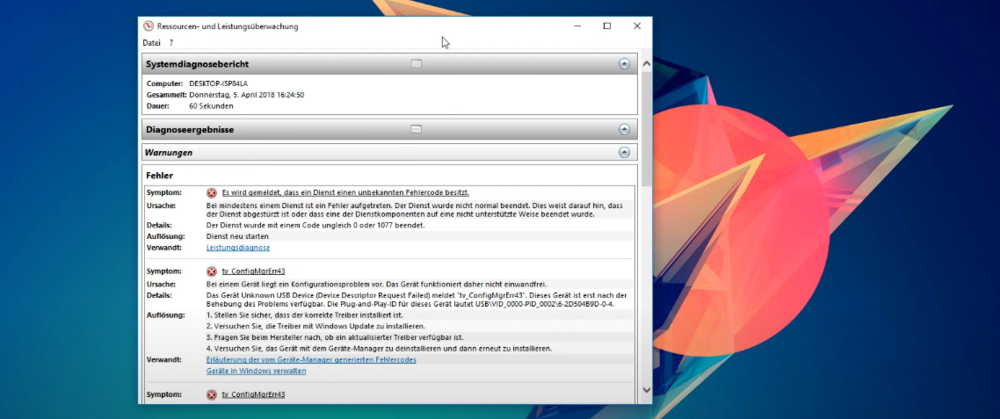Click symptom link about unknown Fehlercode service
The width and height of the screenshot is (1000, 419).
pos(345,192)
